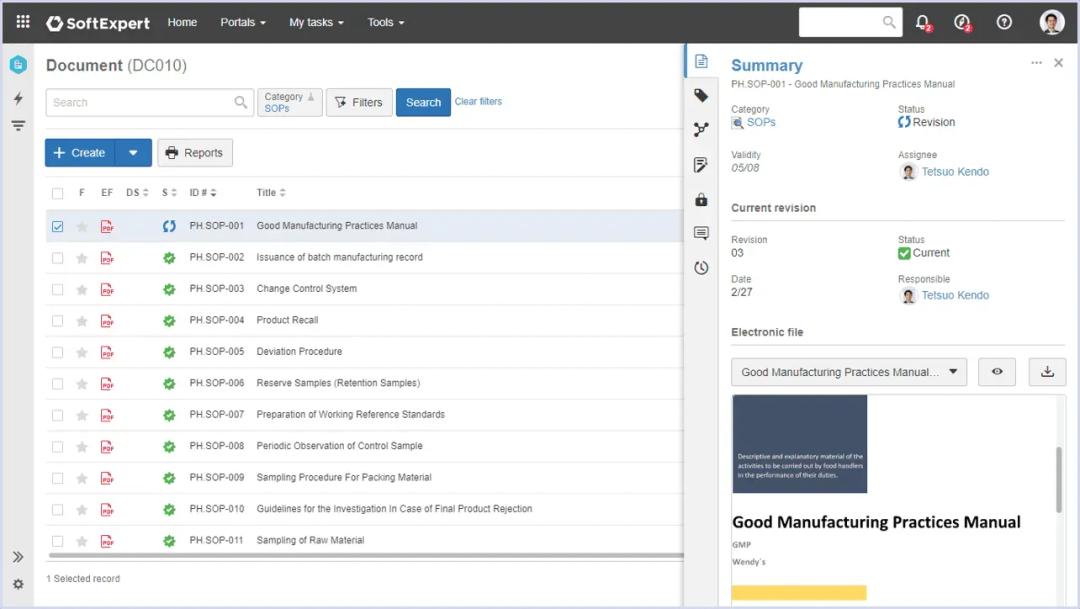
Task: Toggle the select-all header checkbox
Action: click(x=57, y=193)
